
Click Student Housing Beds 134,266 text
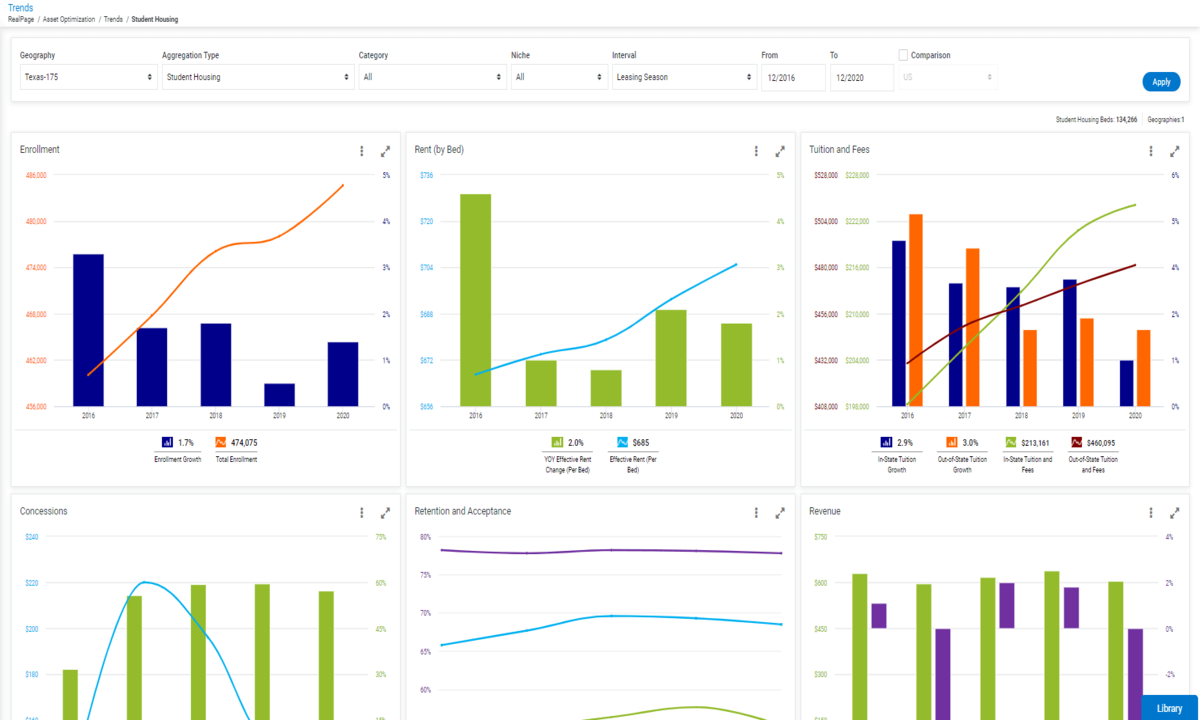1096,119
